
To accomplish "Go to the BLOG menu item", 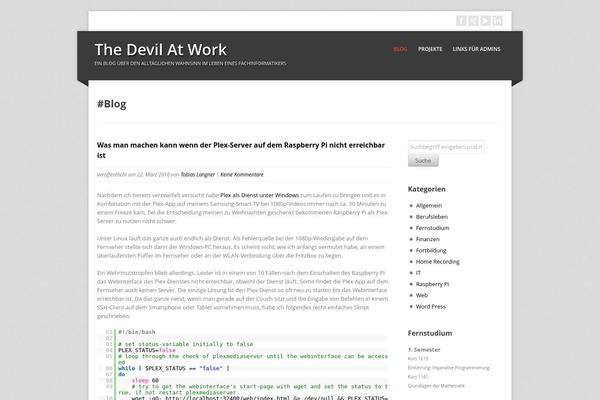I will [400, 49].
